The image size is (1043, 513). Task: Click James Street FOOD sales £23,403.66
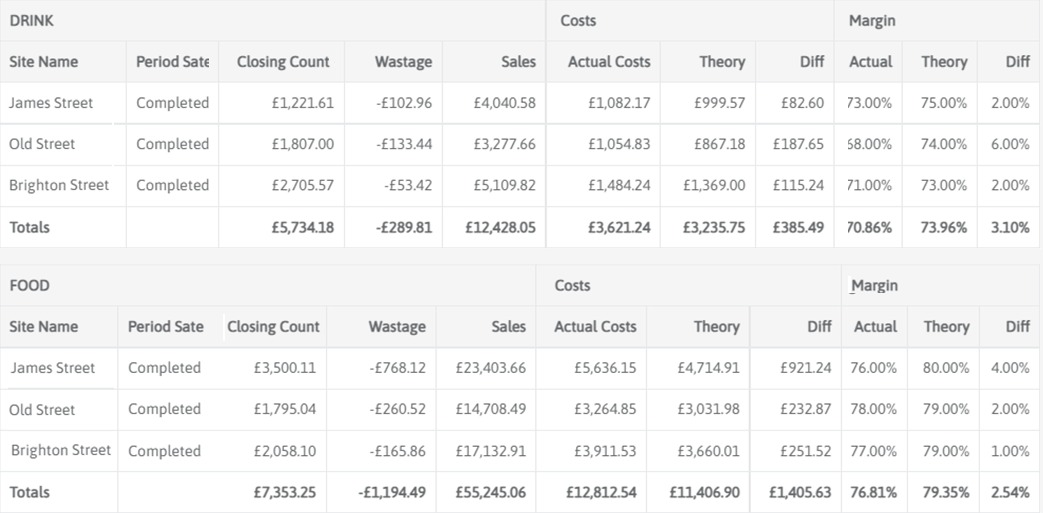pos(490,368)
